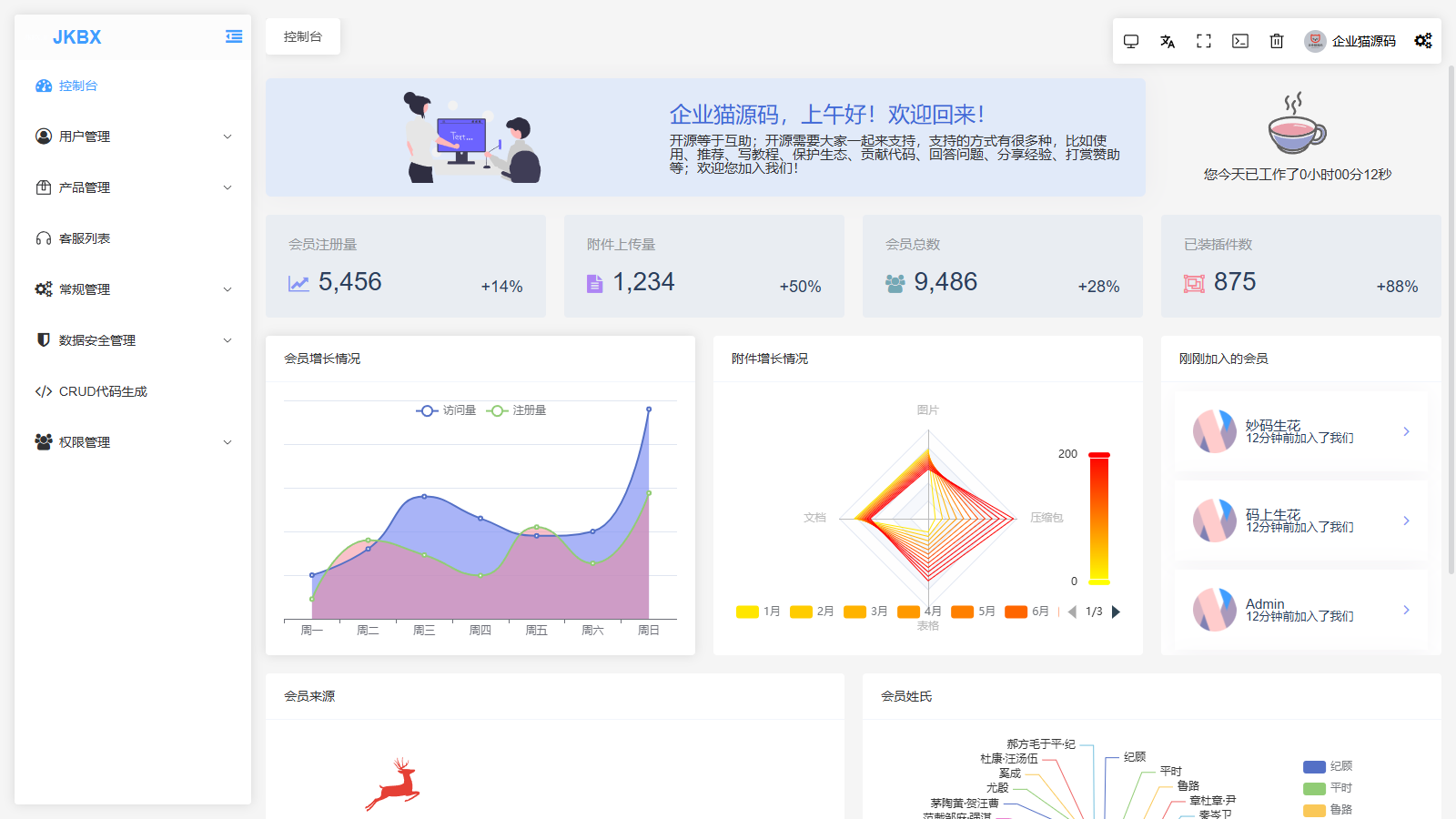Screen dimensions: 1456x819
Task: Go to next radar legend page
Action: (1117, 612)
